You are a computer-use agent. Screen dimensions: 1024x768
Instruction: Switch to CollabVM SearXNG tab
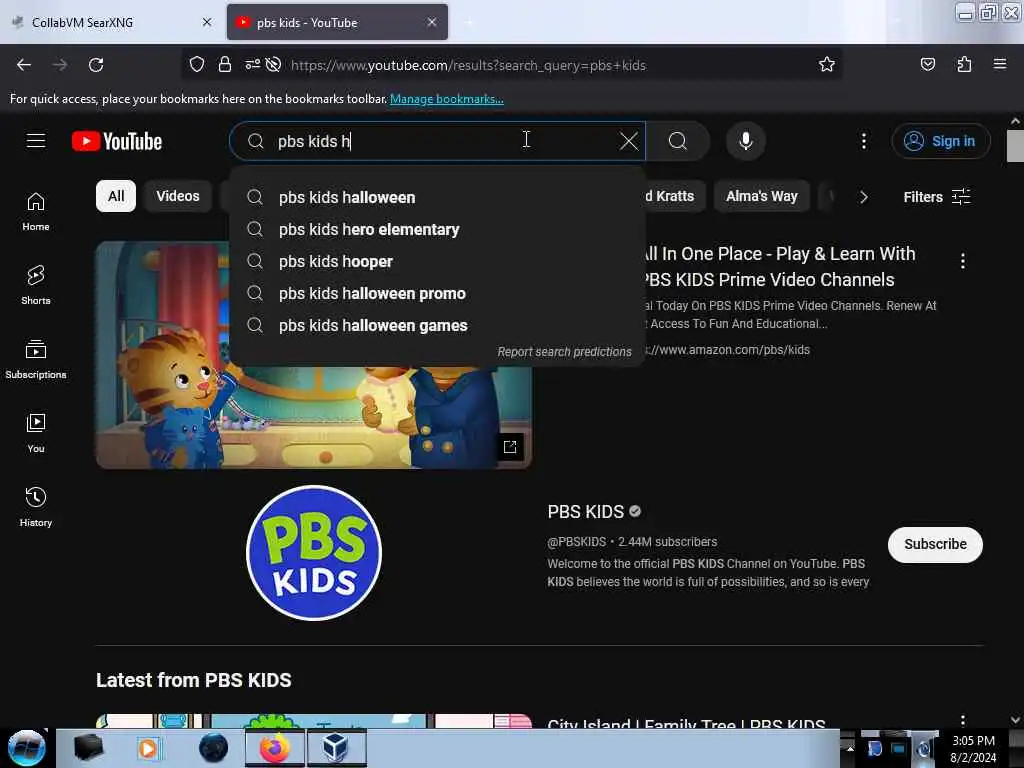[x=111, y=23]
